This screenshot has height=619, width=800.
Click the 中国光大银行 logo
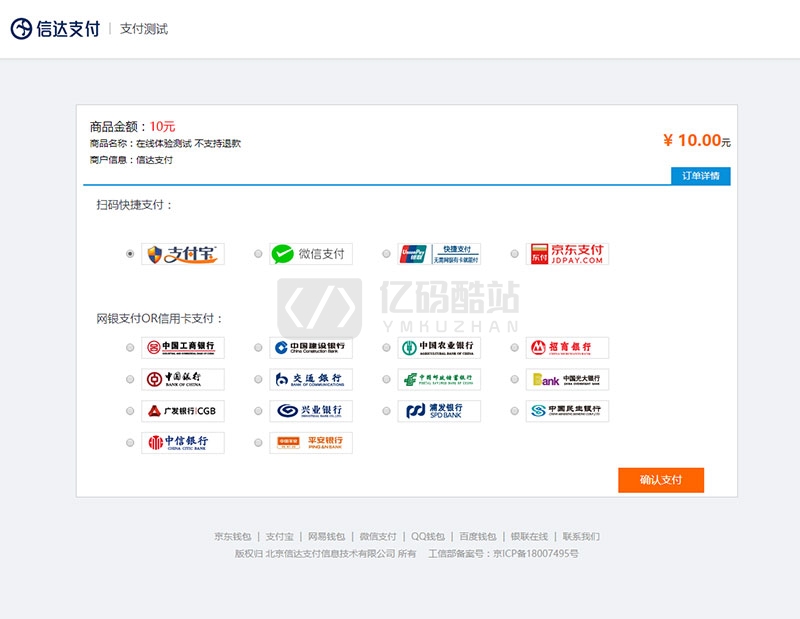567,379
